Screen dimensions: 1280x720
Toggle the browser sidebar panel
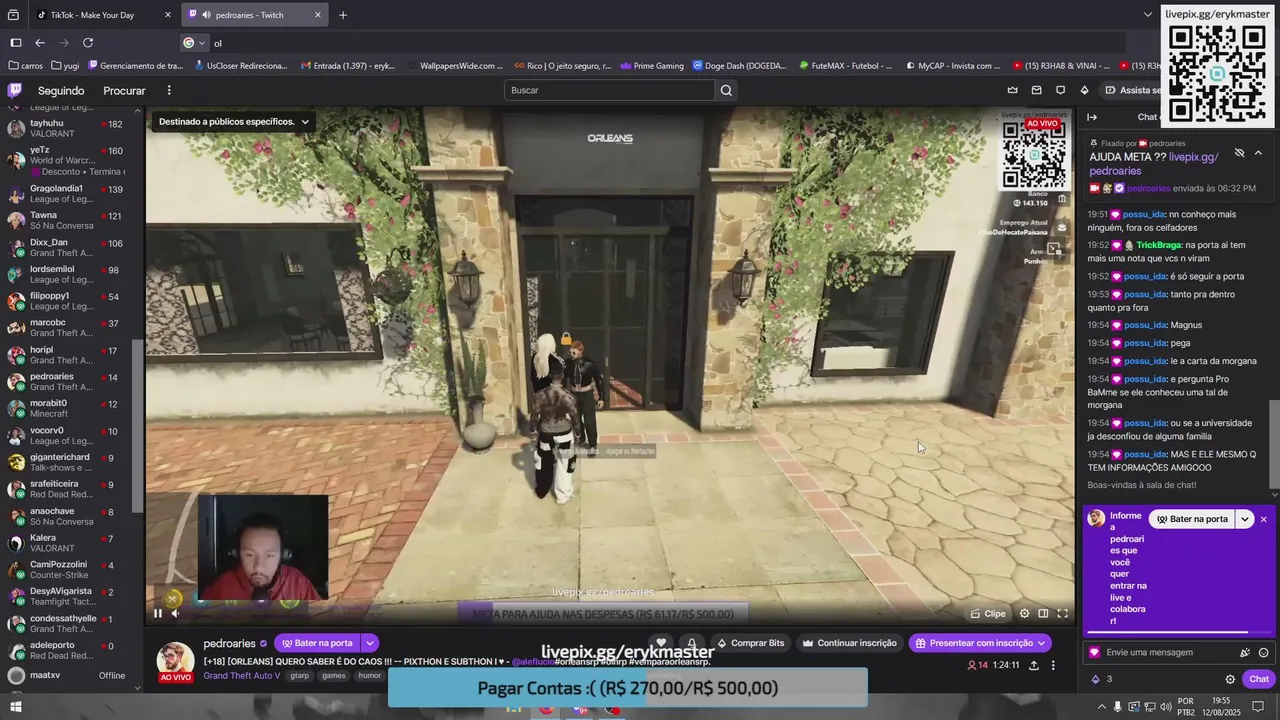pos(16,43)
